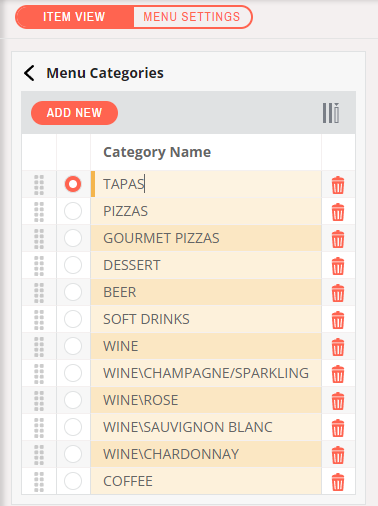
Task: Delete the BEER category row
Action: [x=338, y=293]
